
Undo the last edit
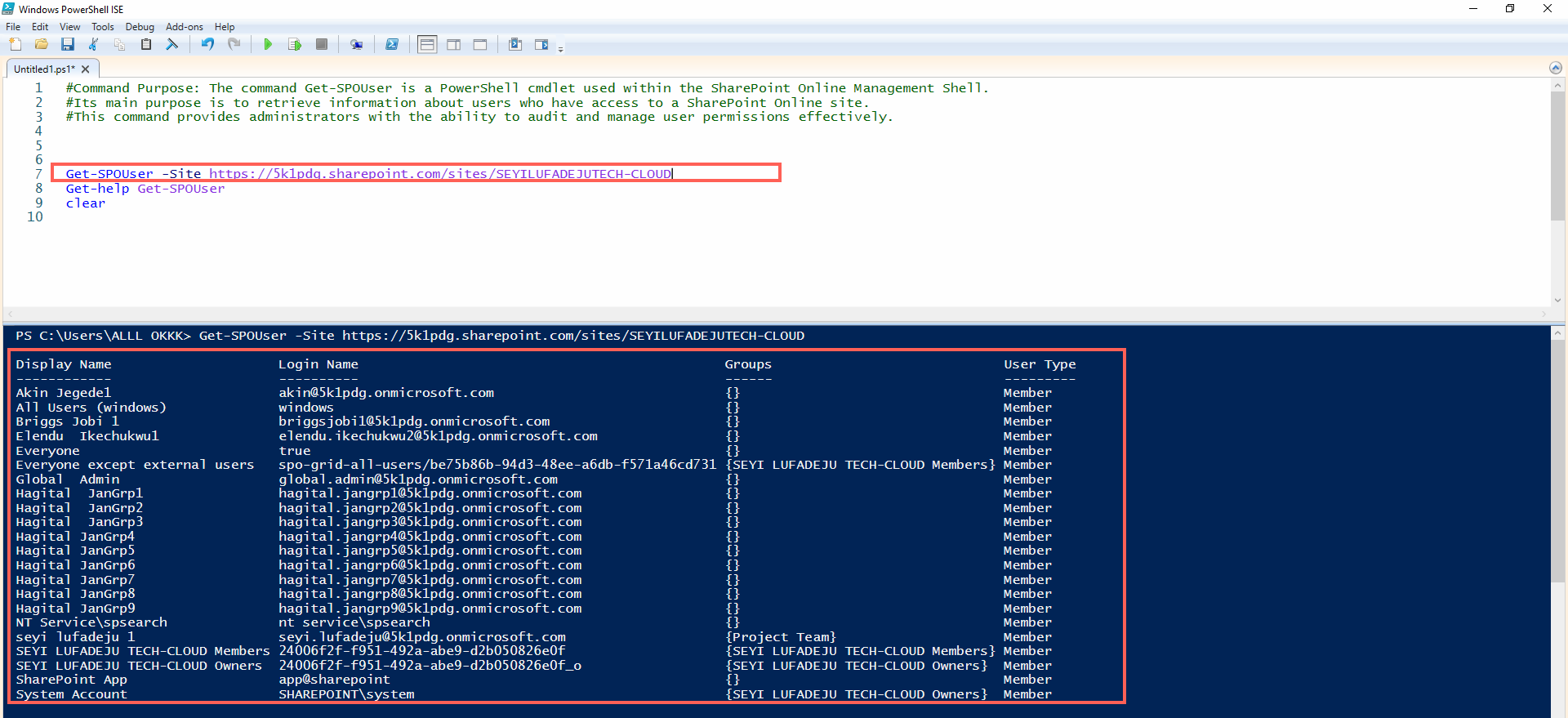(x=207, y=44)
